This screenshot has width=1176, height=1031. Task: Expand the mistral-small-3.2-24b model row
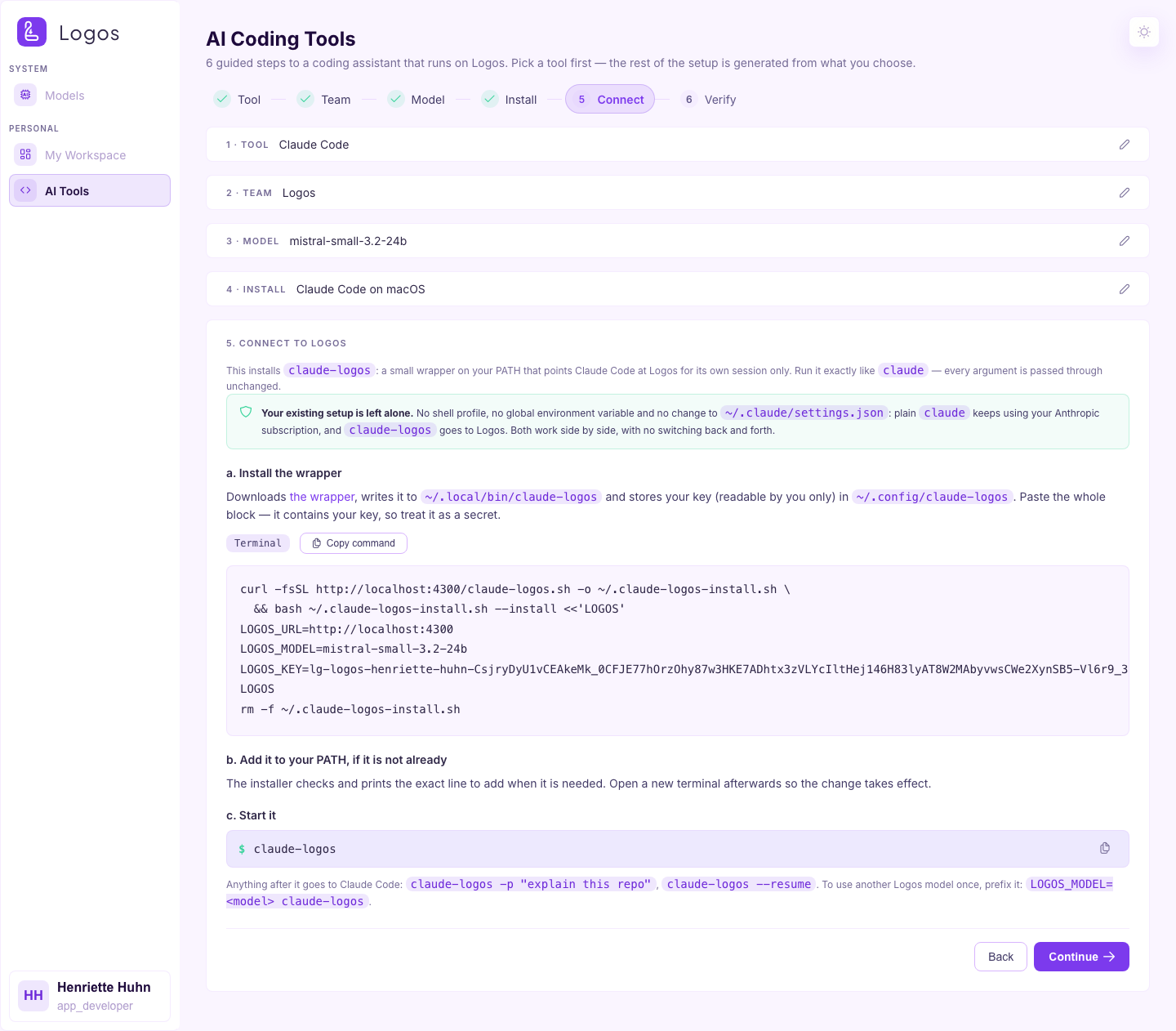(678, 241)
